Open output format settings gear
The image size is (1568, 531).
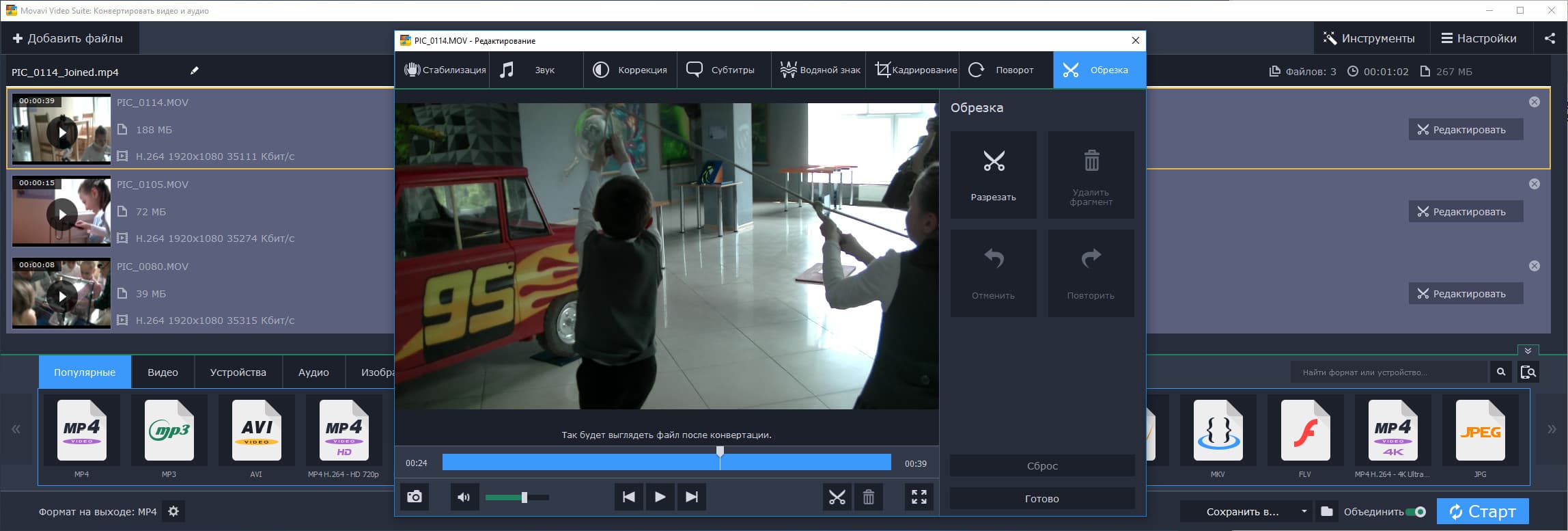pos(173,511)
